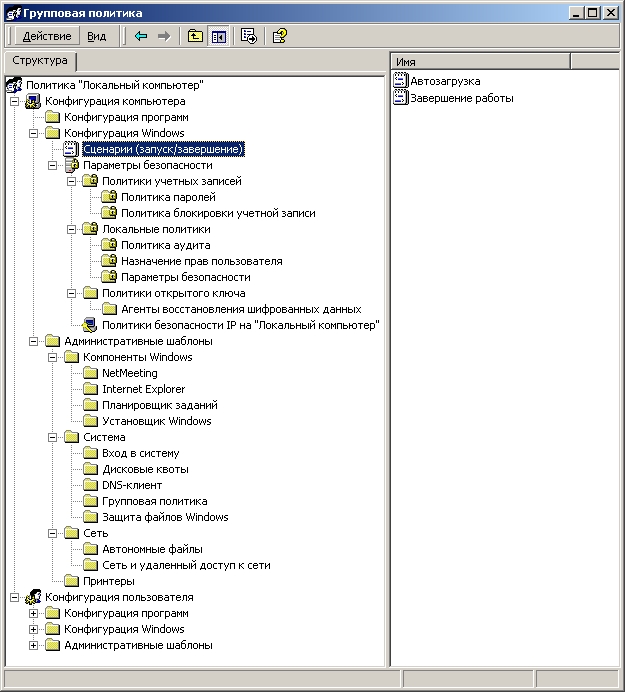626x693 pixels.
Task: Toggle the show/hide console tree icon
Action: [218, 36]
